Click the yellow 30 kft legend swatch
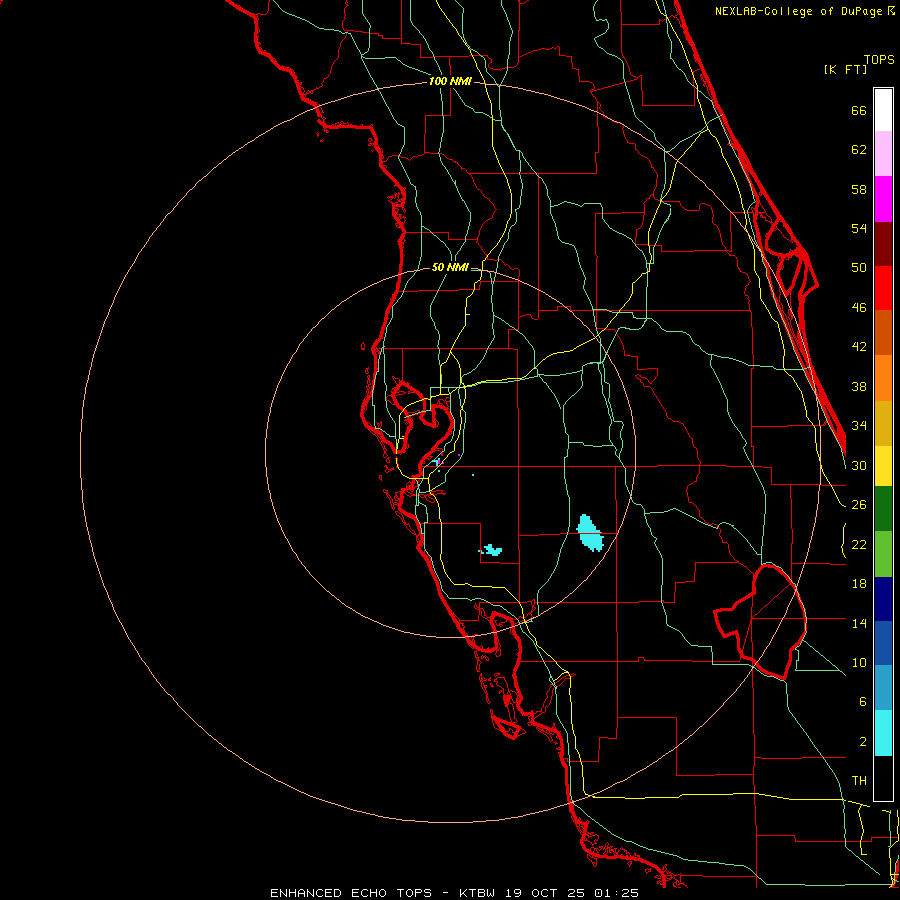 pyautogui.click(x=883, y=465)
